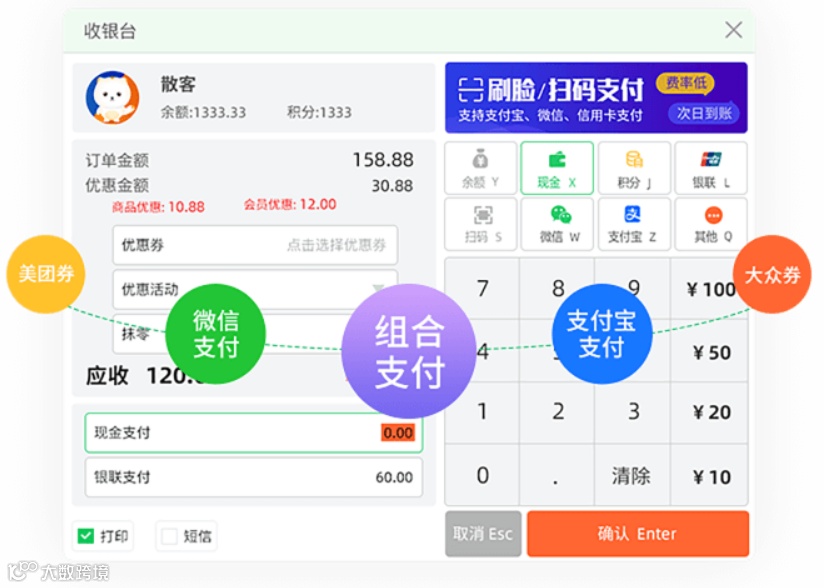
Task: Tap the decimal point key
Action: pos(558,475)
